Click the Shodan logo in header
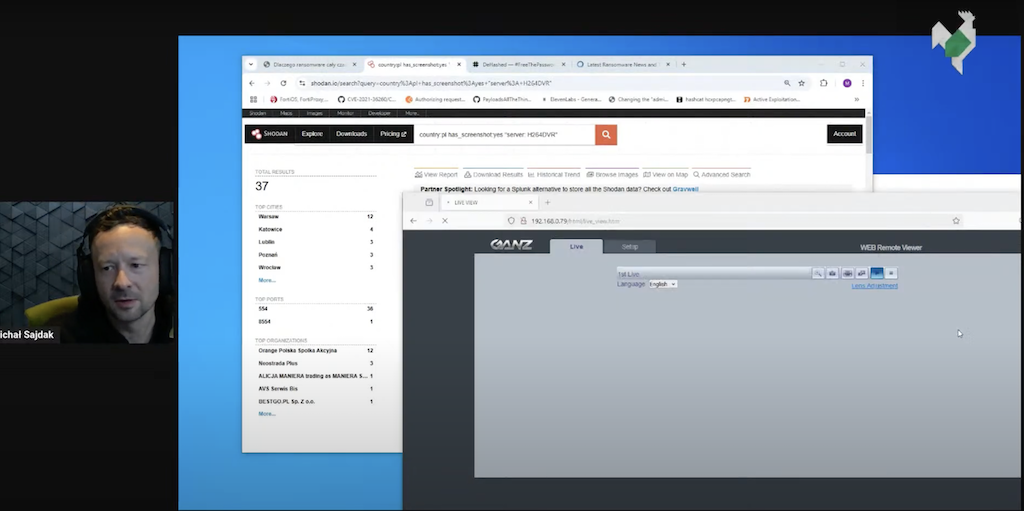The height and width of the screenshot is (511, 1024). pos(269,134)
